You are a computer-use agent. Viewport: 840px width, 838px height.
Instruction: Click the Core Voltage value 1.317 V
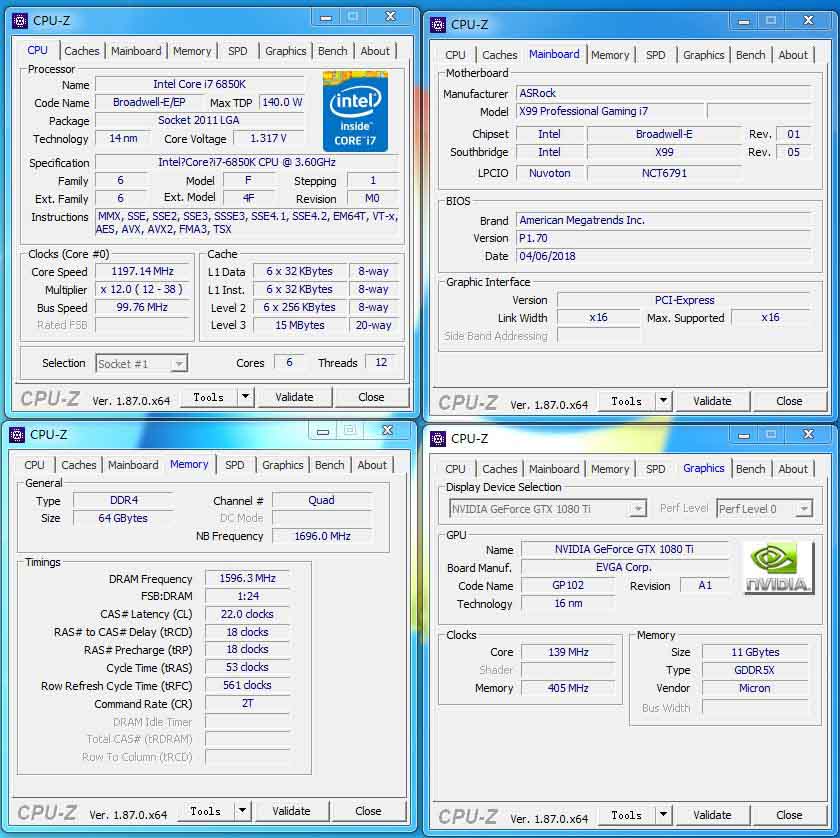tap(268, 138)
